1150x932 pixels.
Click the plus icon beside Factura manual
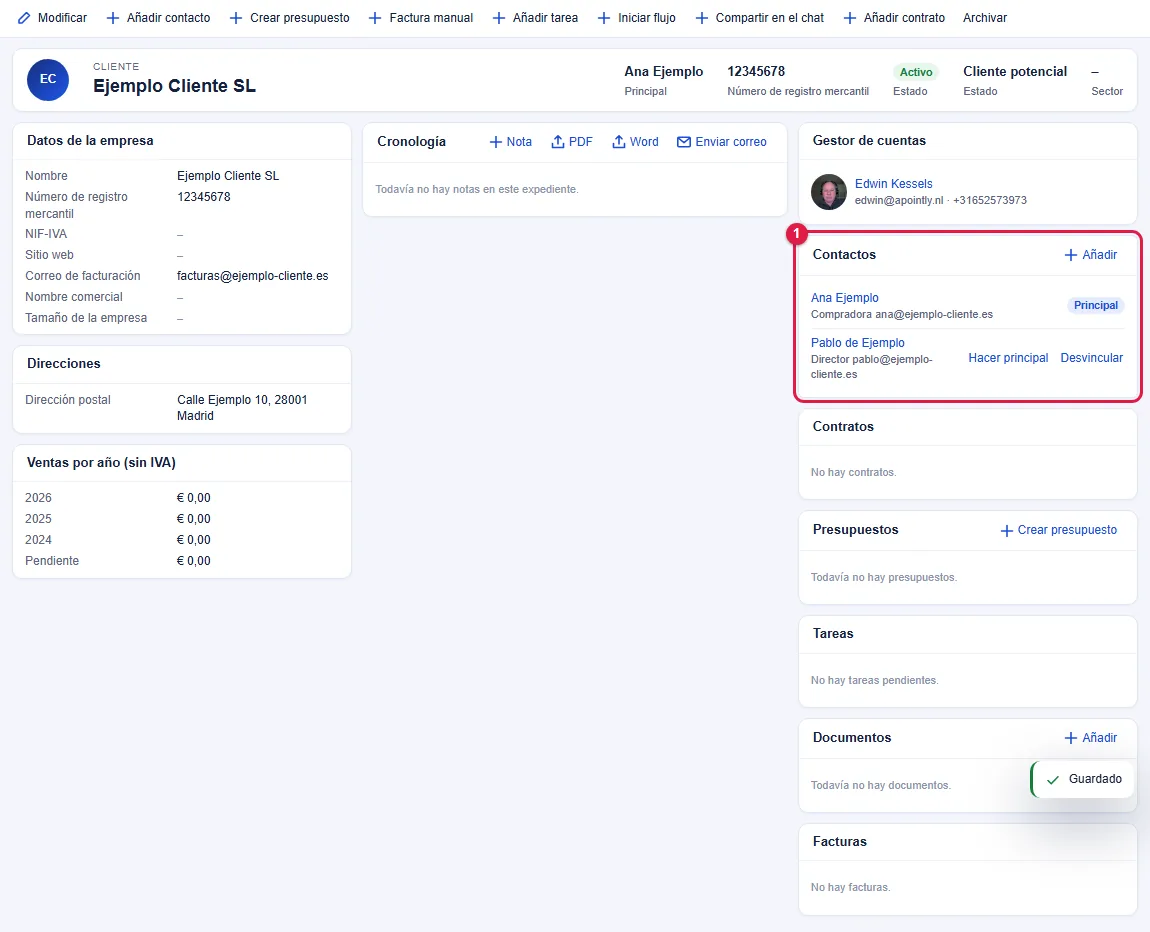pyautogui.click(x=375, y=18)
